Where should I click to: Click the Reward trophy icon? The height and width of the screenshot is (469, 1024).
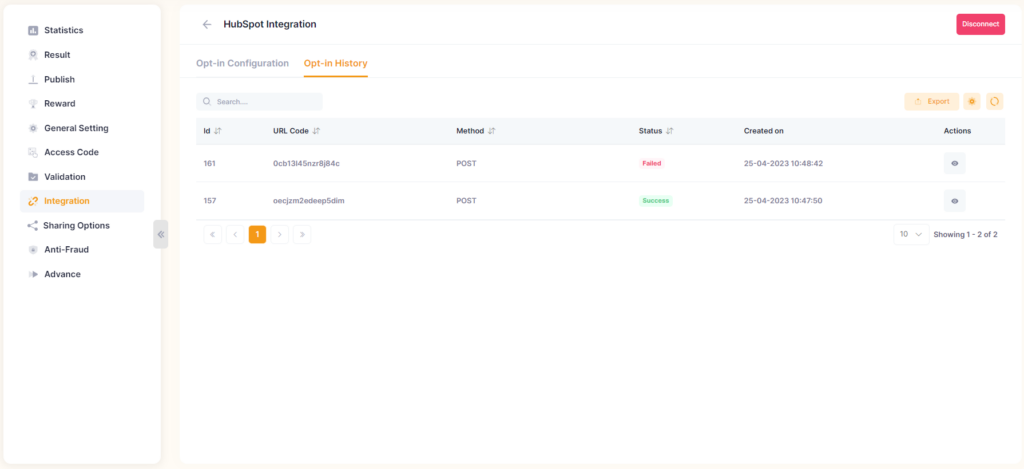point(33,104)
